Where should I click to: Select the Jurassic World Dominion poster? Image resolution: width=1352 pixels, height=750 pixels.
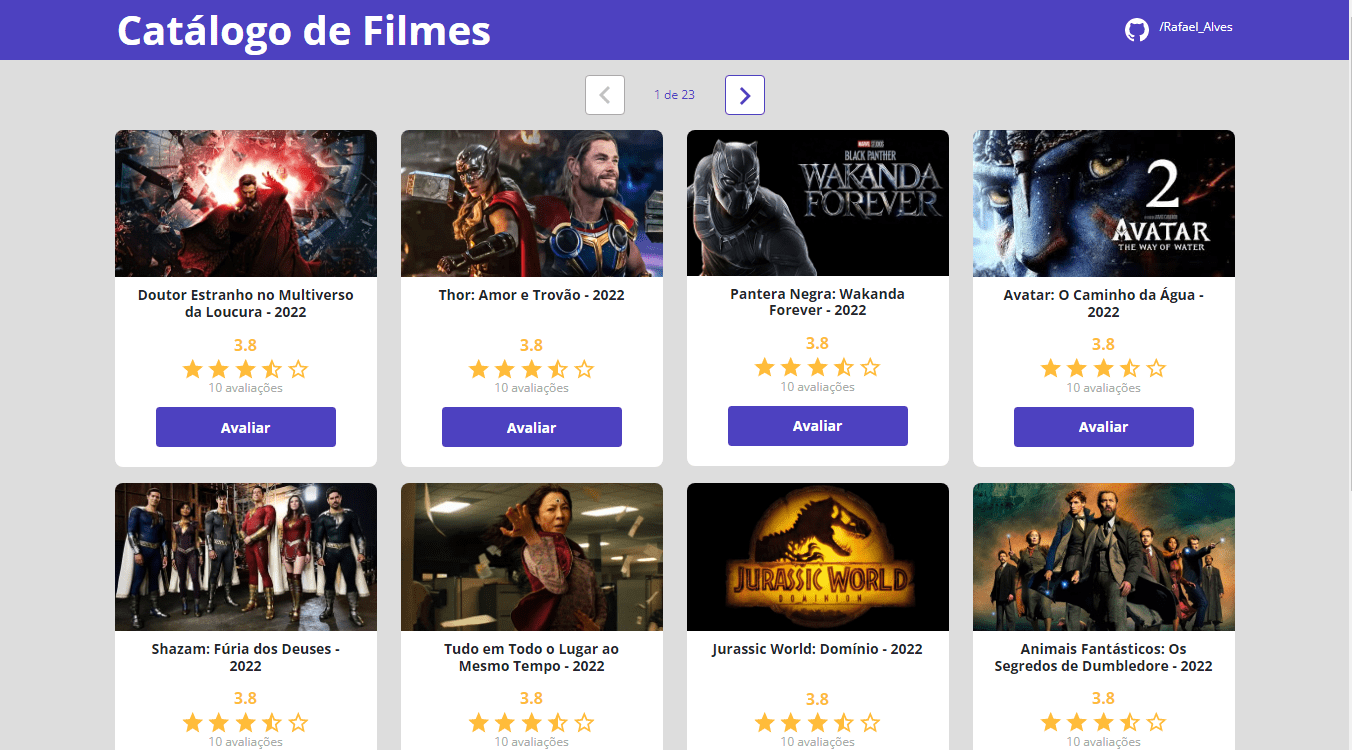click(817, 557)
